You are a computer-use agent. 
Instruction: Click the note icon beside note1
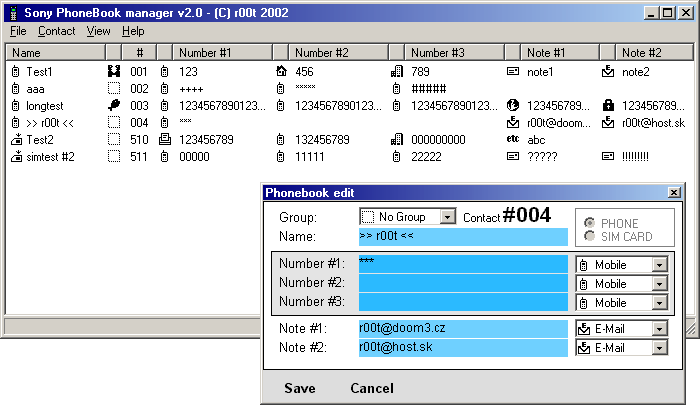[513, 71]
